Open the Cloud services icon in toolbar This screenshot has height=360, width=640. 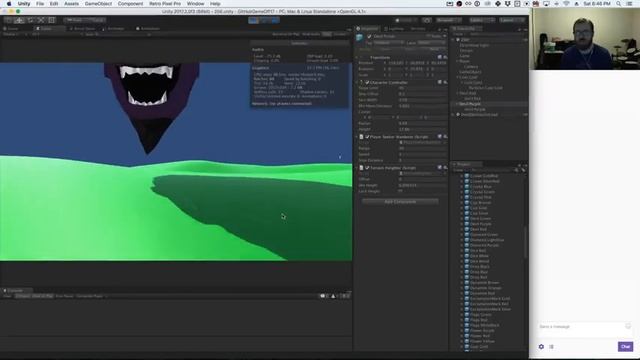point(427,20)
